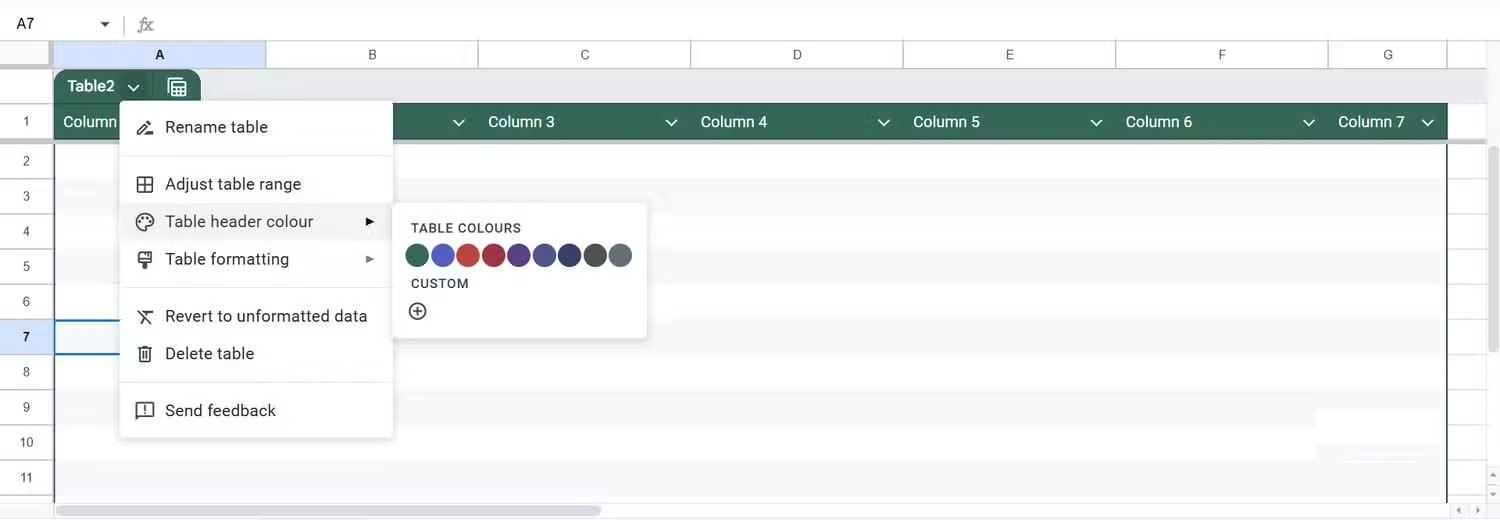Expand the Table formatting submenu arrow

point(369,260)
